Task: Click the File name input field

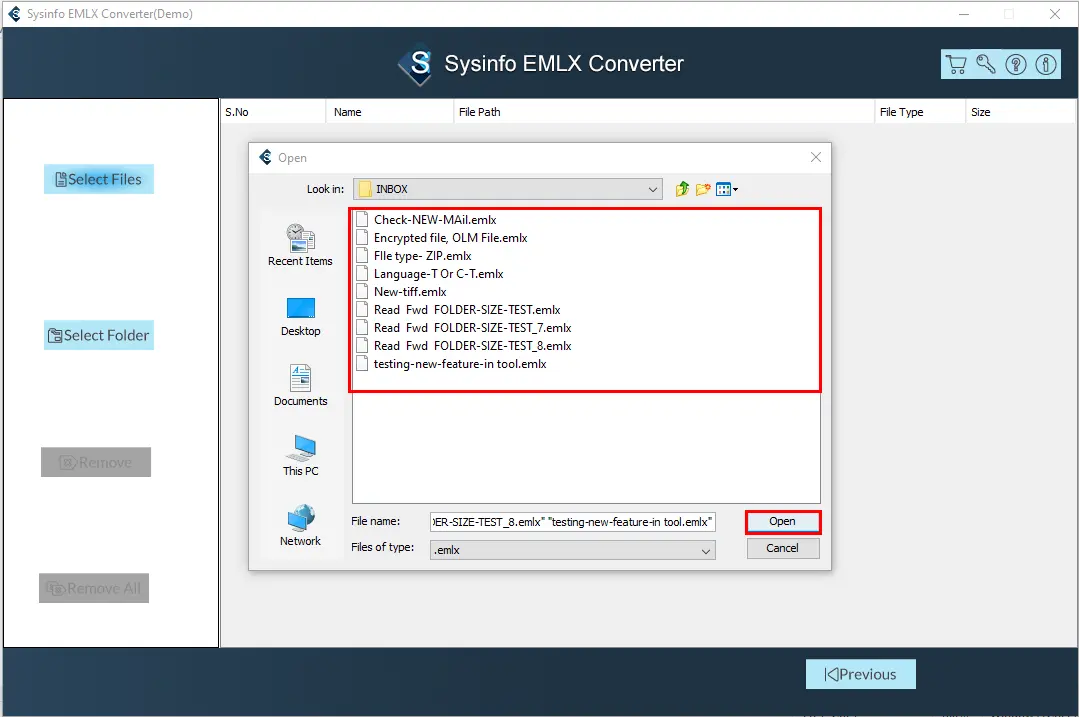Action: point(573,522)
